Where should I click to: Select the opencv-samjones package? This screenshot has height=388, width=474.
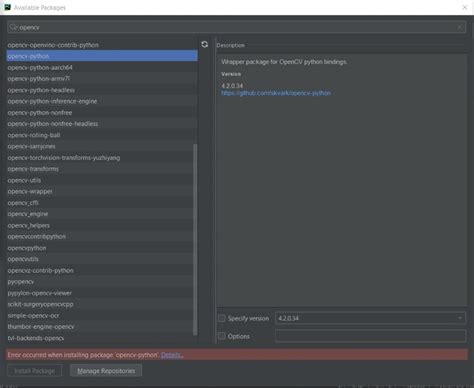100,146
